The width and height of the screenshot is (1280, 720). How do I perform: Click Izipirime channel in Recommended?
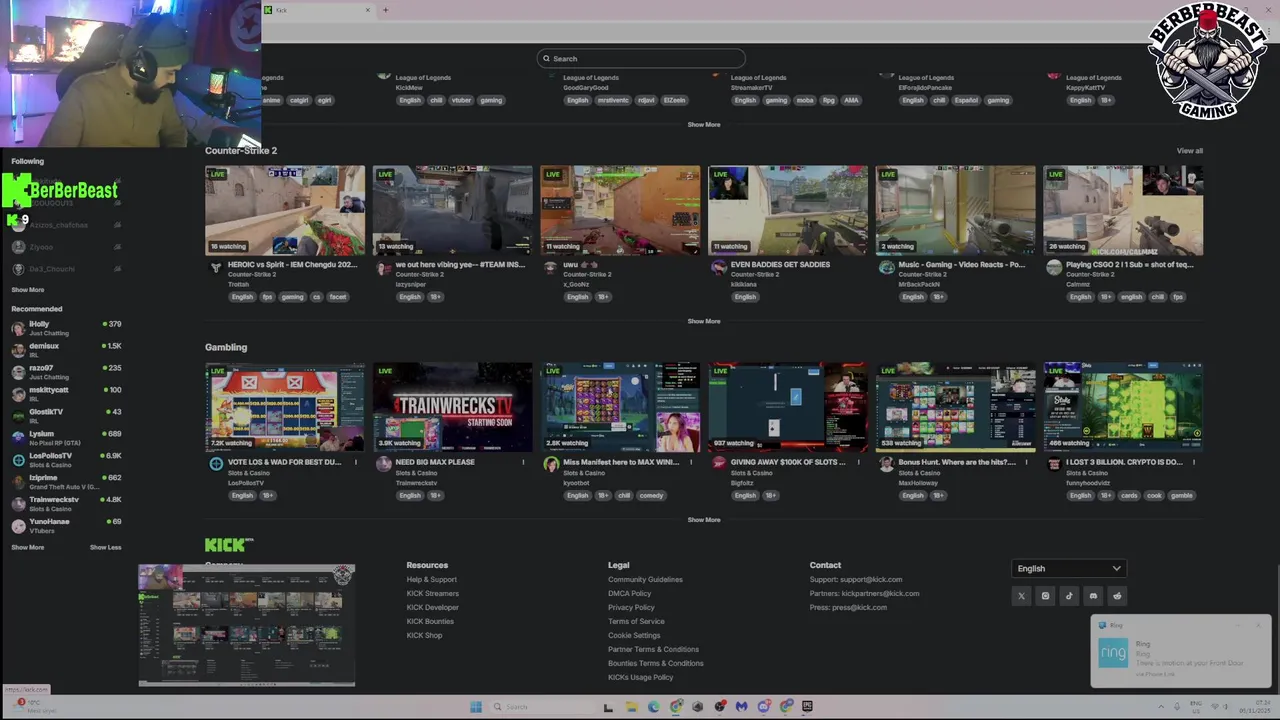tap(66, 482)
